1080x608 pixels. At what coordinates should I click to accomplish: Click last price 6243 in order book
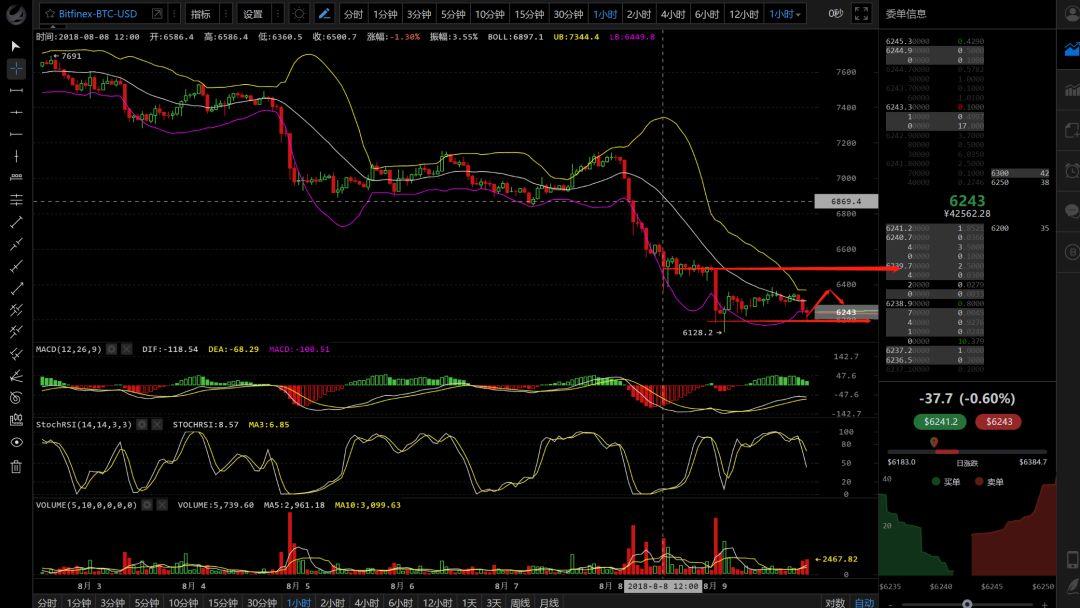click(x=967, y=201)
